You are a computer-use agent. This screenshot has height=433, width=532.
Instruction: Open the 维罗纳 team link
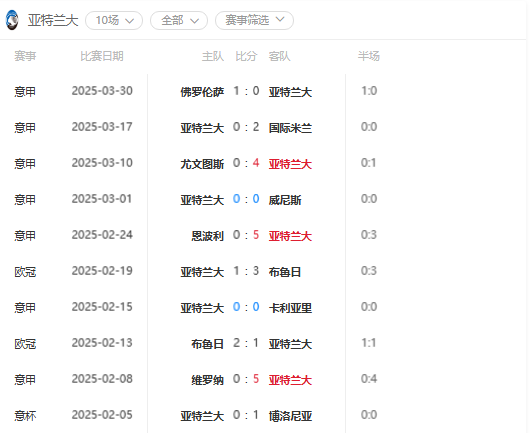pos(208,380)
